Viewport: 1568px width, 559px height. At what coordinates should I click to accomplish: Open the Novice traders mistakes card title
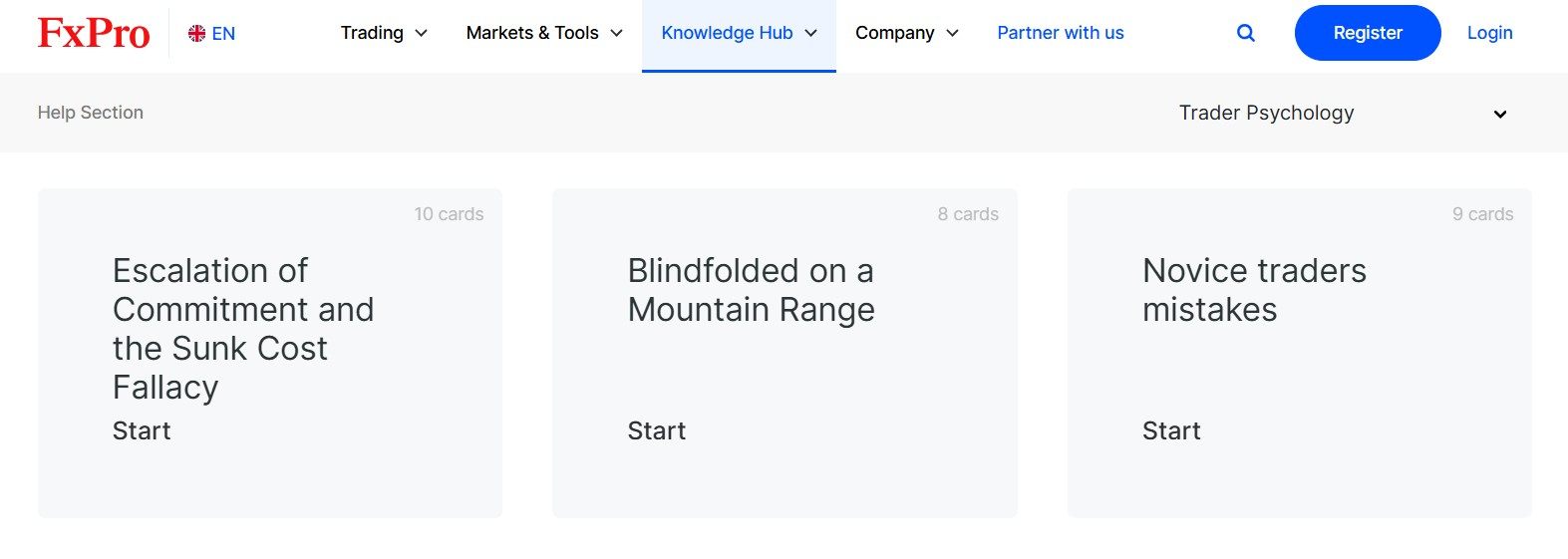1253,290
